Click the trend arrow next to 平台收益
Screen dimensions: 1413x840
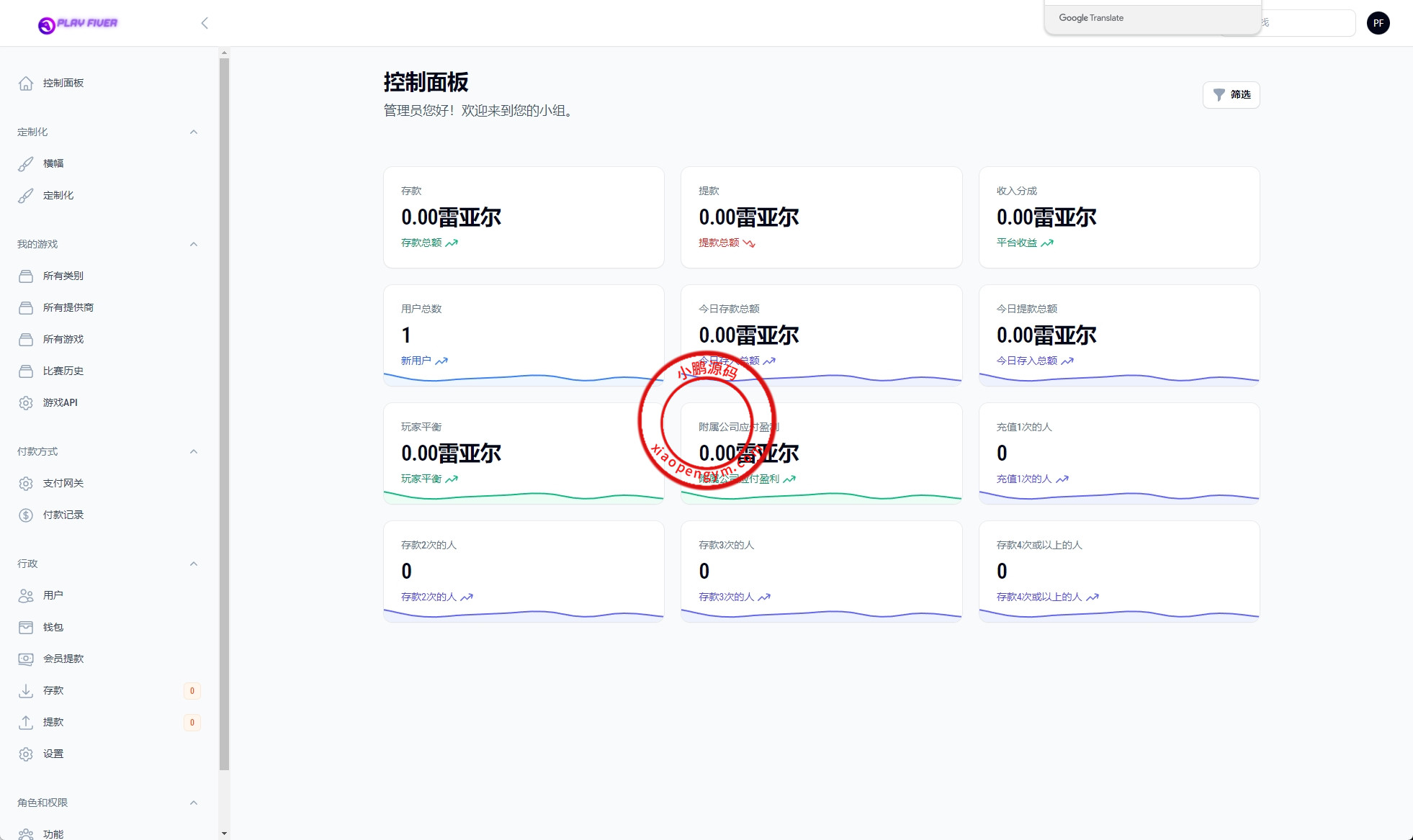tap(1047, 243)
